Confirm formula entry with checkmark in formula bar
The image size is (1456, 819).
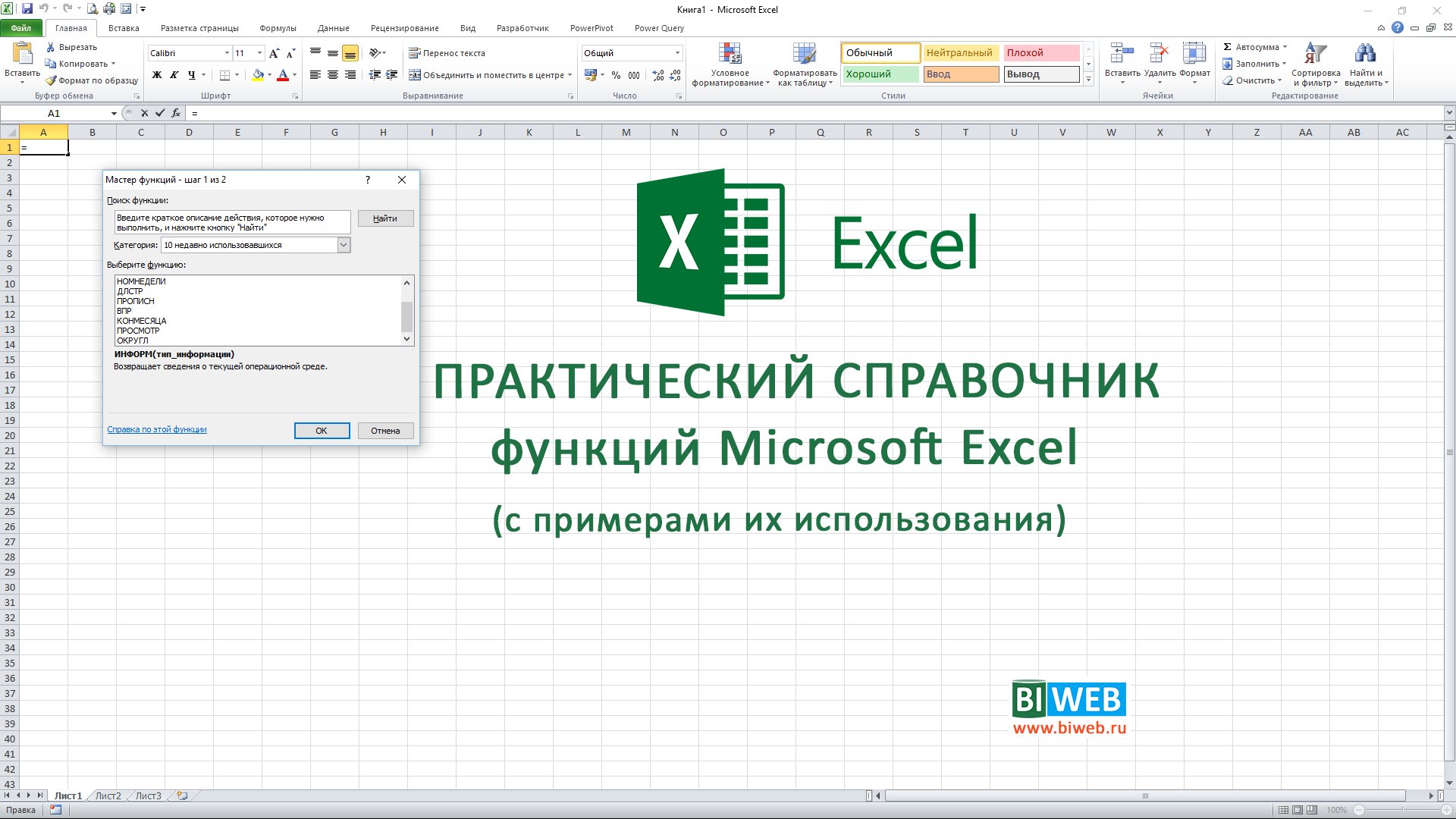160,113
